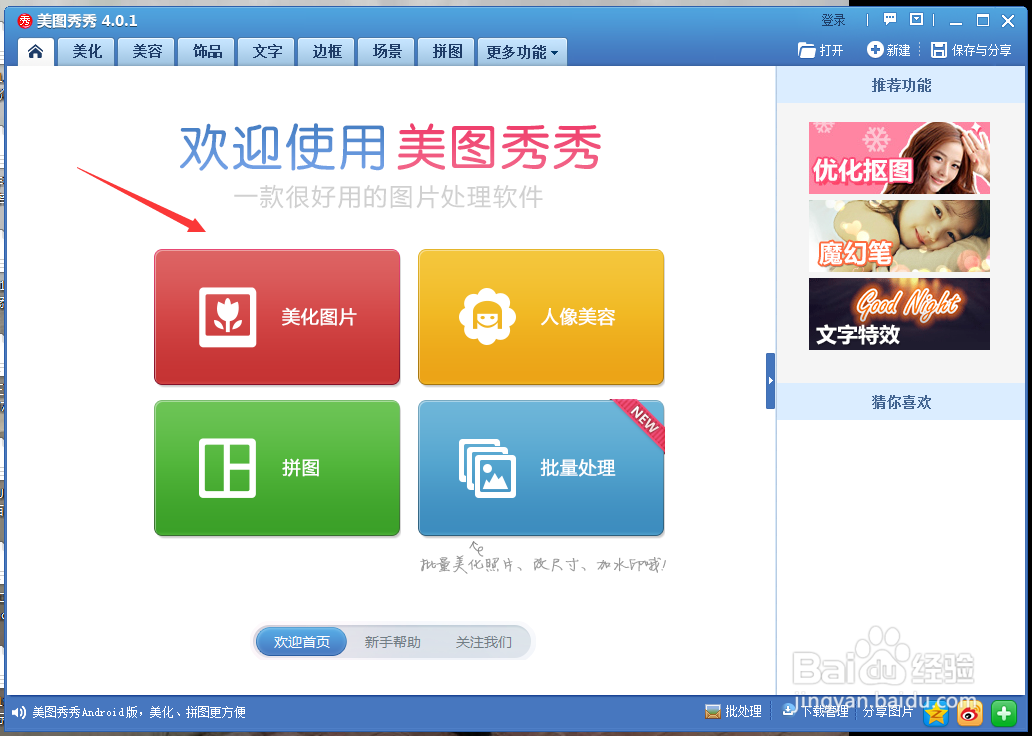Click the tulip picture icon in 美化图片
This screenshot has height=736, width=1032.
click(228, 317)
